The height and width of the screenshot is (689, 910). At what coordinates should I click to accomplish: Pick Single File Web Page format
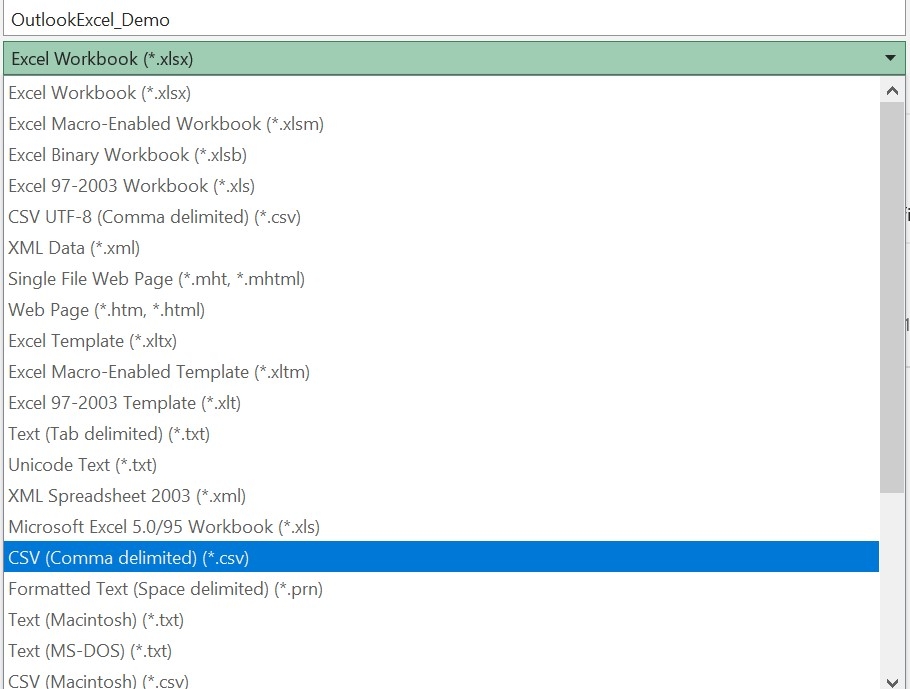(155, 278)
